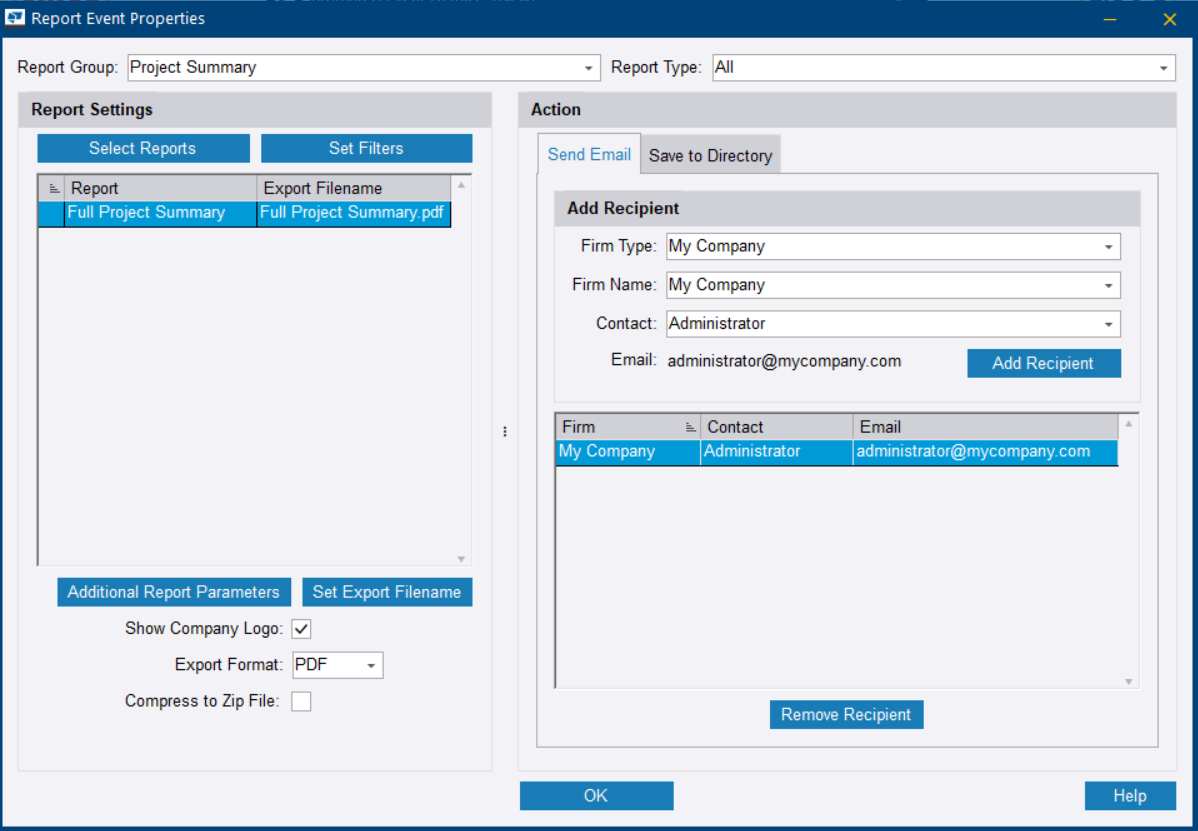Expand the Report Type dropdown
This screenshot has height=831, width=1198.
click(x=1163, y=68)
